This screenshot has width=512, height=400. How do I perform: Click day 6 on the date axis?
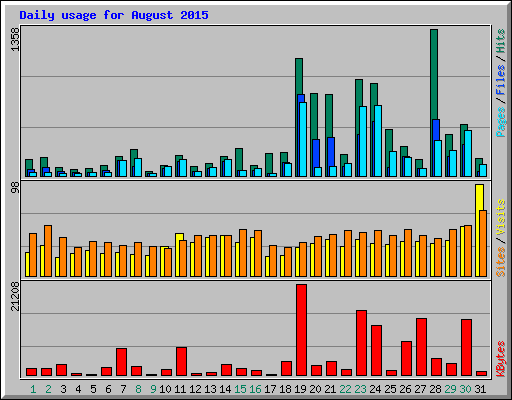click(108, 389)
